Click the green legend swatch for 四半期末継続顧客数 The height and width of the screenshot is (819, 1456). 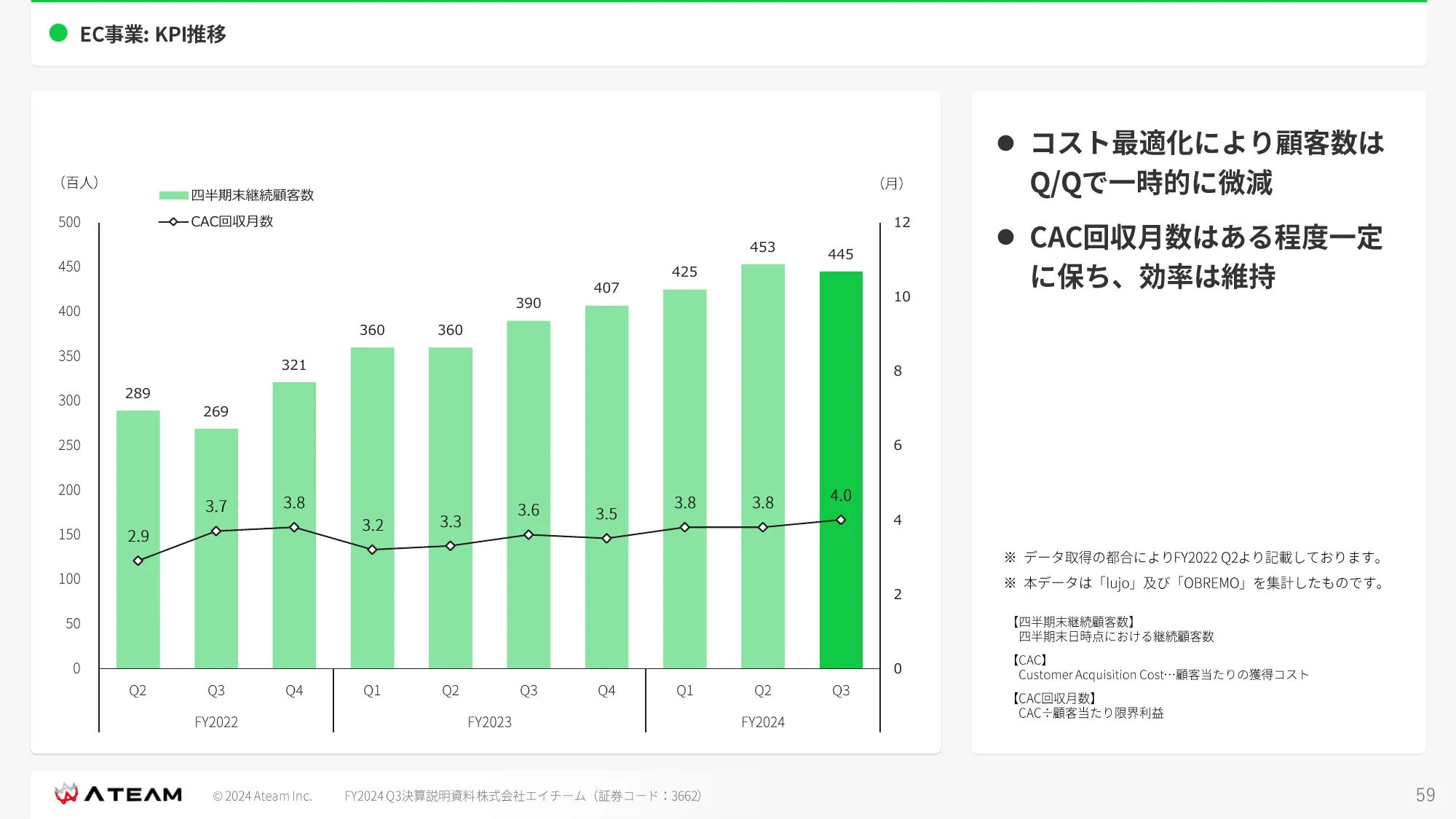173,195
